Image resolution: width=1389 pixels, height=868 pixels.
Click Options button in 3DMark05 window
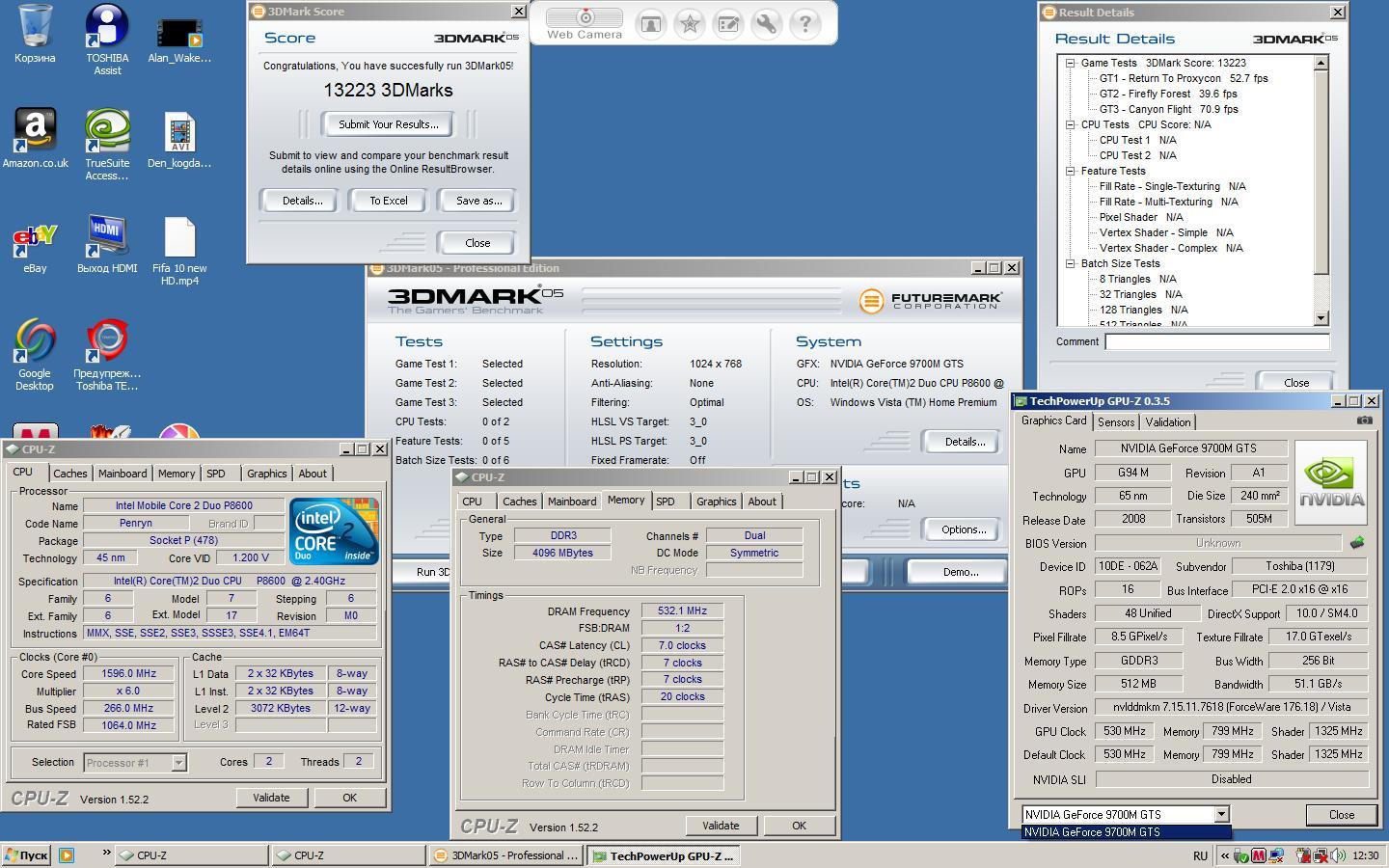click(964, 529)
